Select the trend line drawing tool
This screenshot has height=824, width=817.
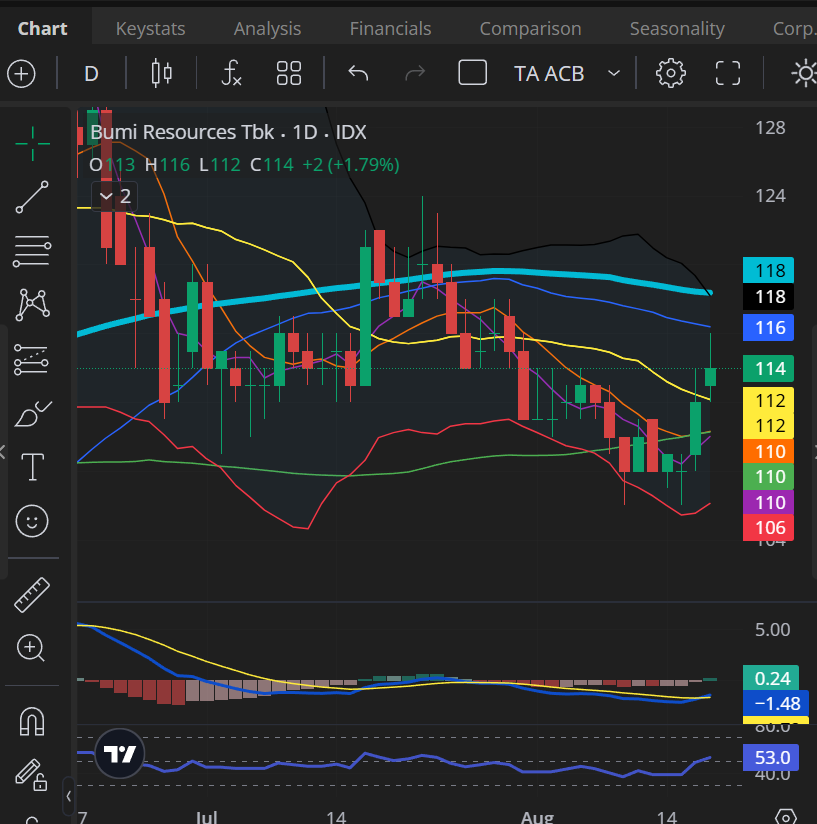point(32,197)
